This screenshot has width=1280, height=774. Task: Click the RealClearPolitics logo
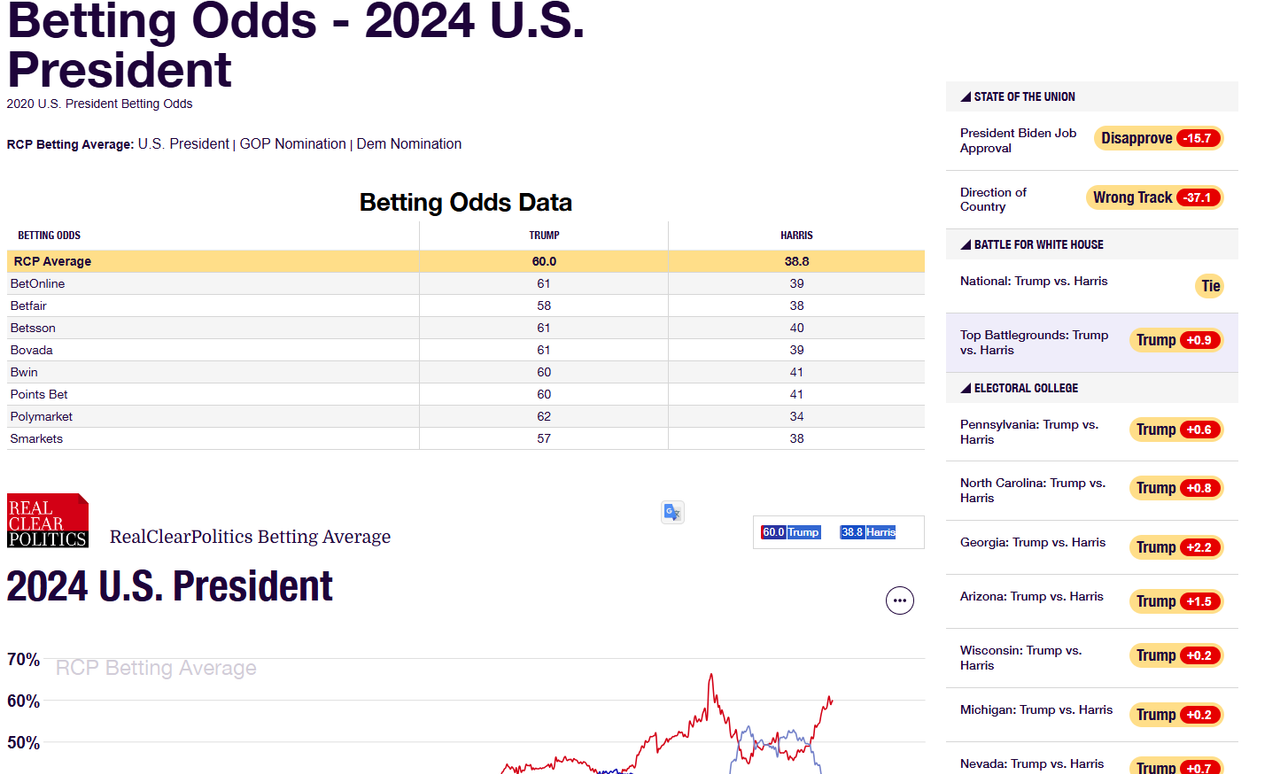(48, 520)
